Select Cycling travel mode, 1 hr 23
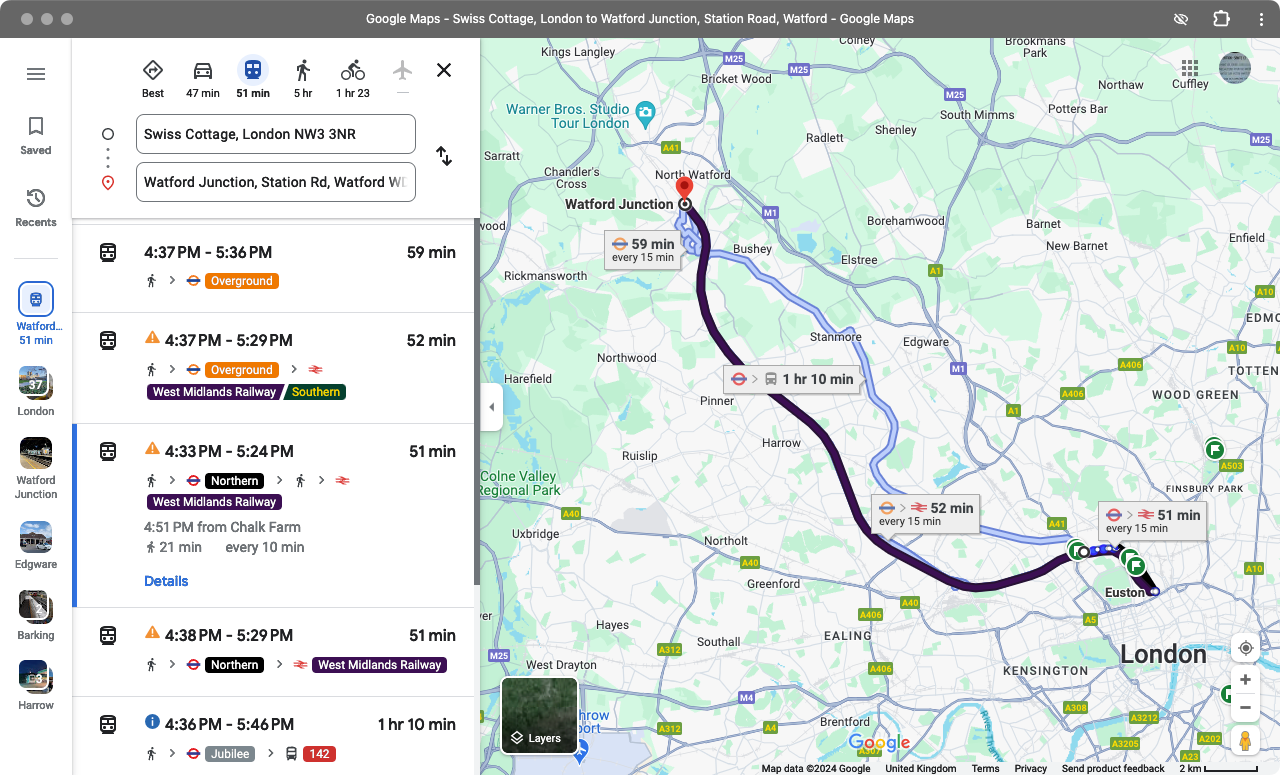This screenshot has height=775, width=1280. coord(353,78)
